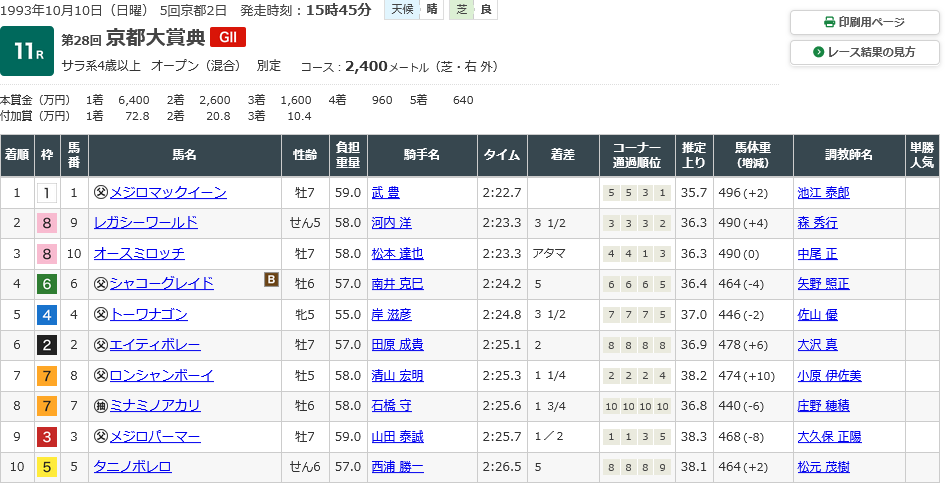This screenshot has height=490, width=945.
Task: Click the 父 mark icon beside メジロマックイーン
Action: coord(101,193)
